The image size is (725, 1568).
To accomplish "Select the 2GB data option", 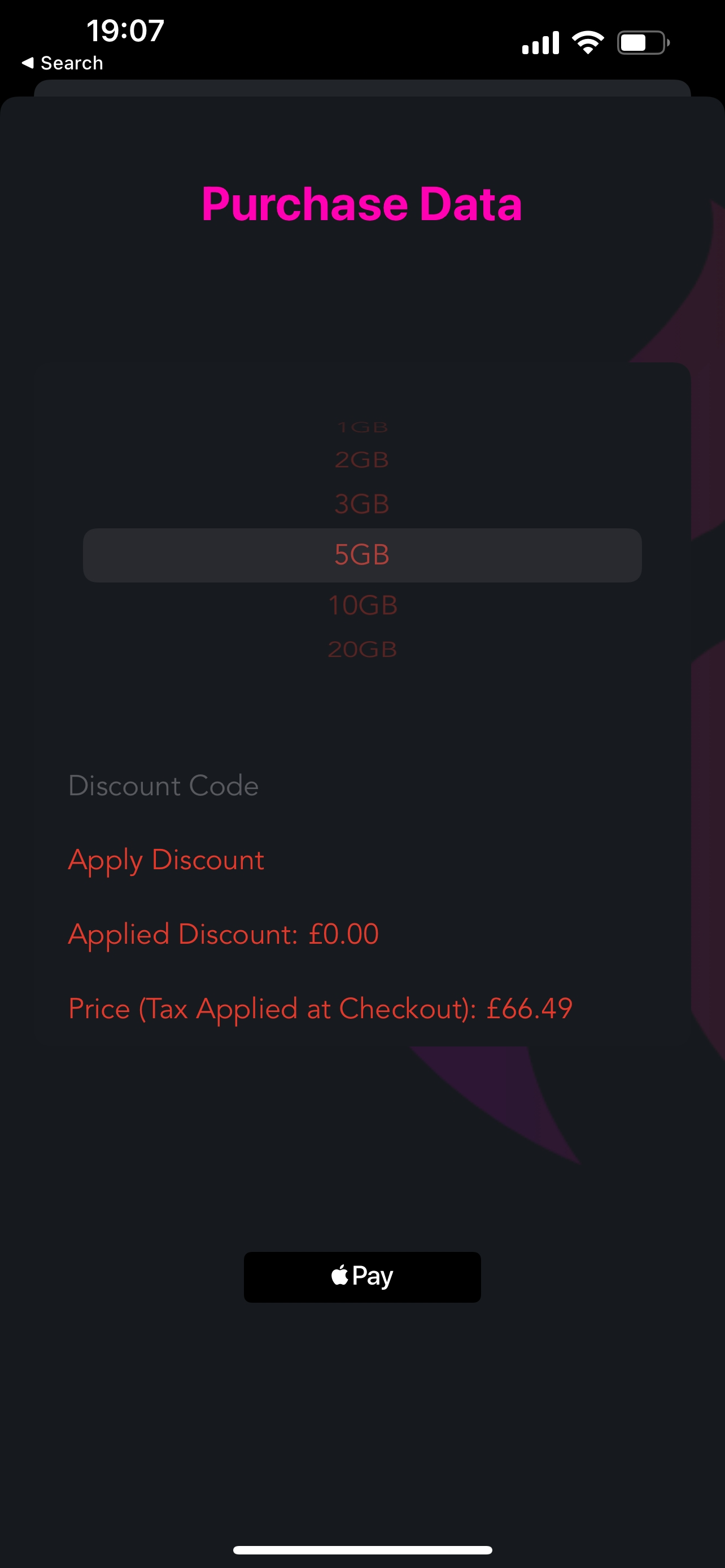I will 362,460.
